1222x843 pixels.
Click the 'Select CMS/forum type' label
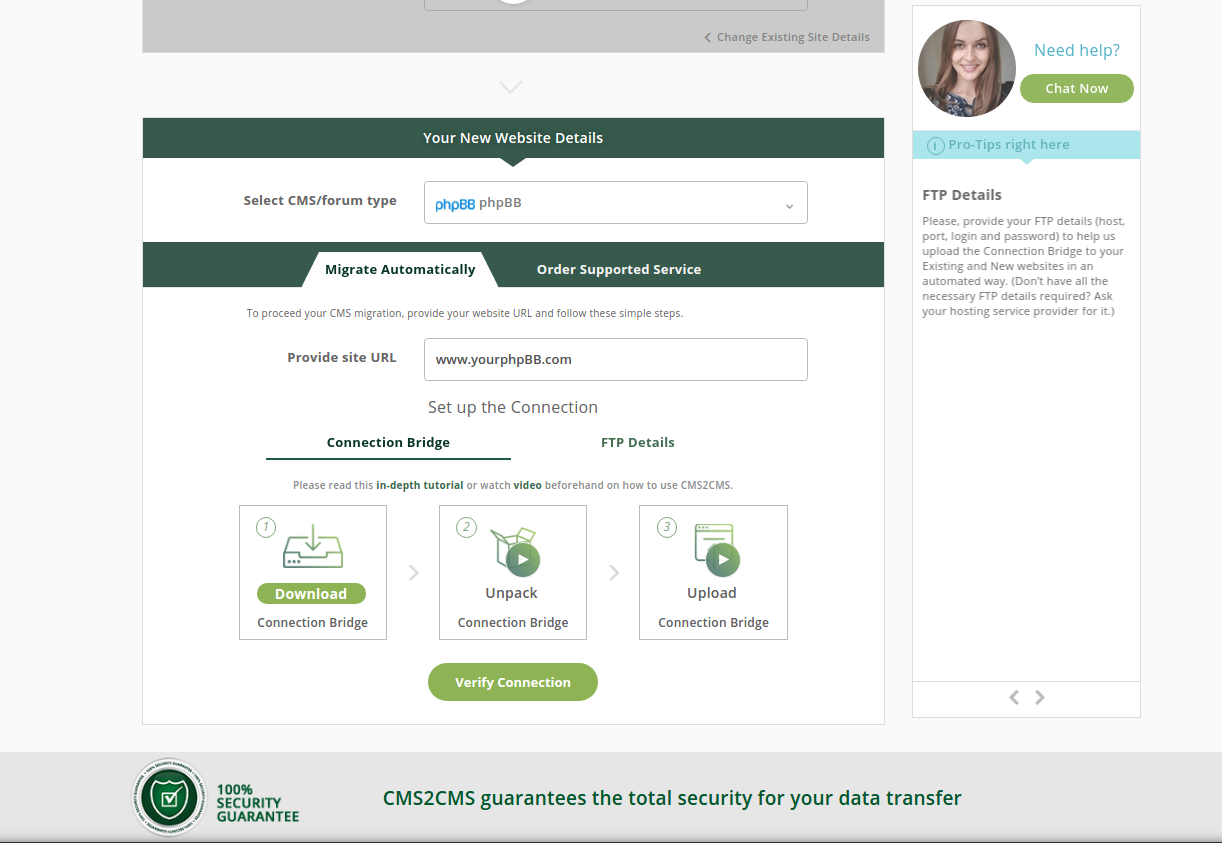320,201
